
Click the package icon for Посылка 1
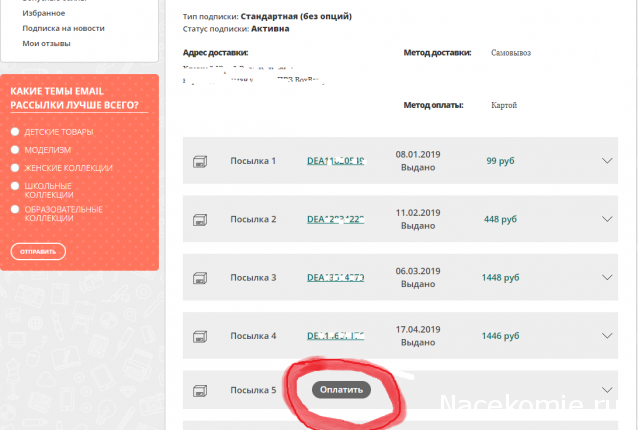199,161
